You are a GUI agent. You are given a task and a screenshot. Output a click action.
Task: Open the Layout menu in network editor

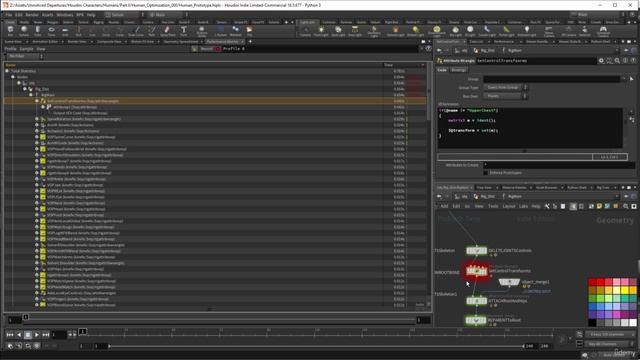coord(509,206)
